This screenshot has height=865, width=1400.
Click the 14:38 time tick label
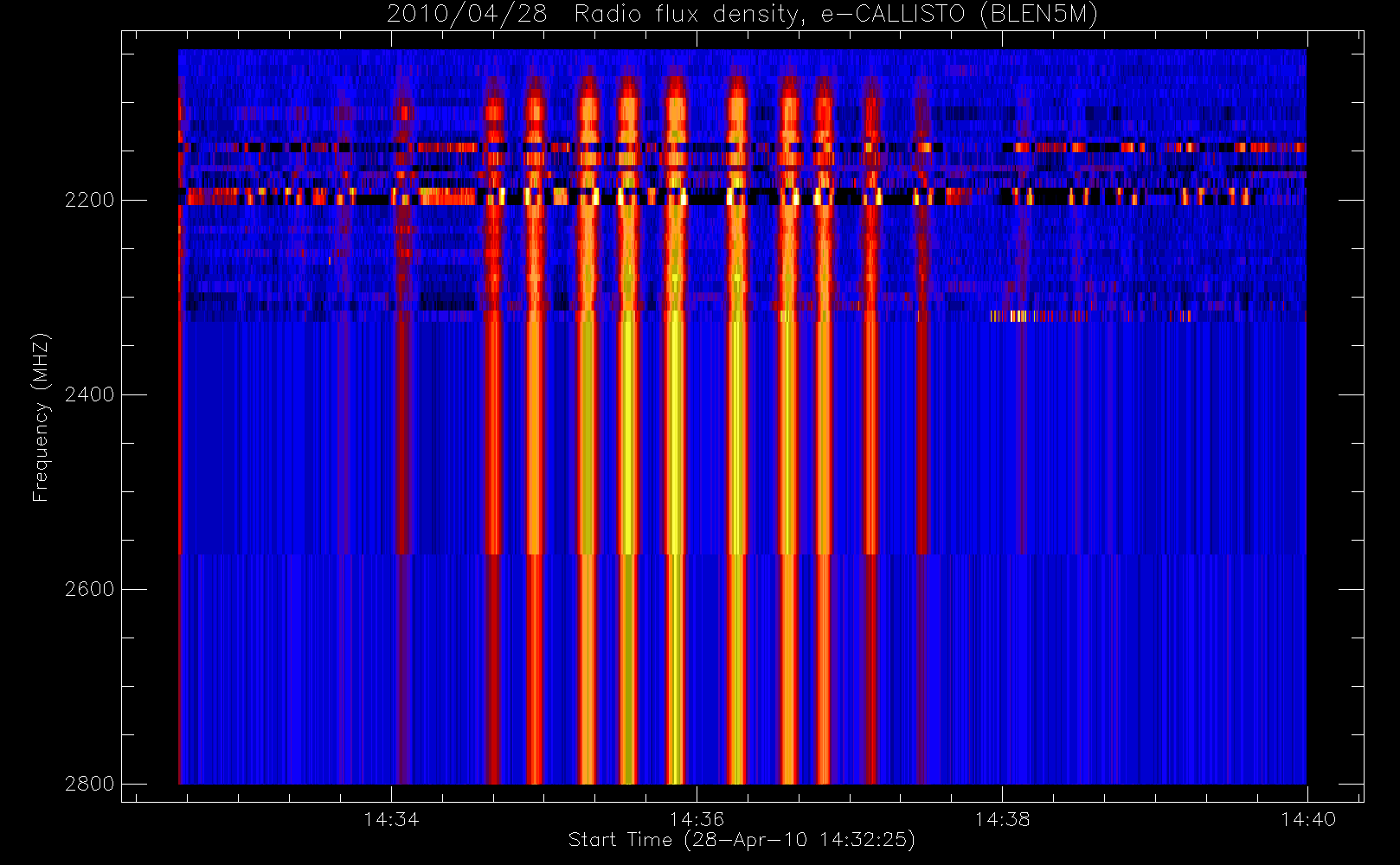click(x=1002, y=819)
